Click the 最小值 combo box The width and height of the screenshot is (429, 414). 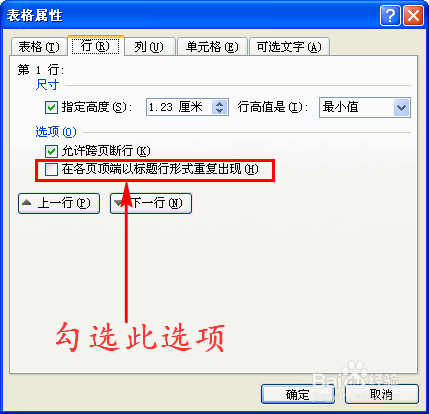[x=365, y=107]
